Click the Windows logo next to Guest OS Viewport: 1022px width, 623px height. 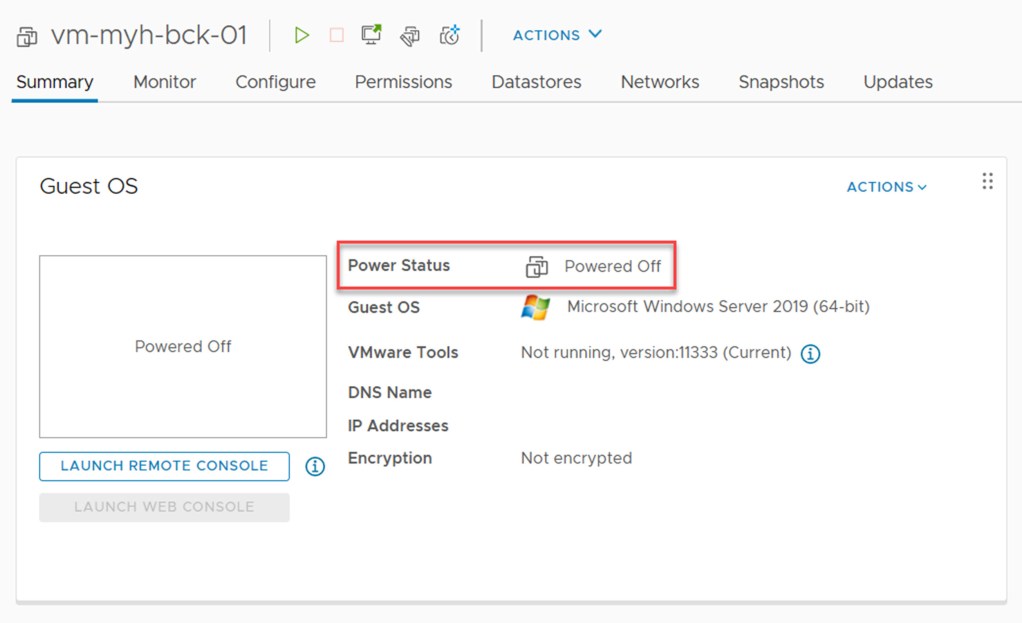[x=533, y=308]
